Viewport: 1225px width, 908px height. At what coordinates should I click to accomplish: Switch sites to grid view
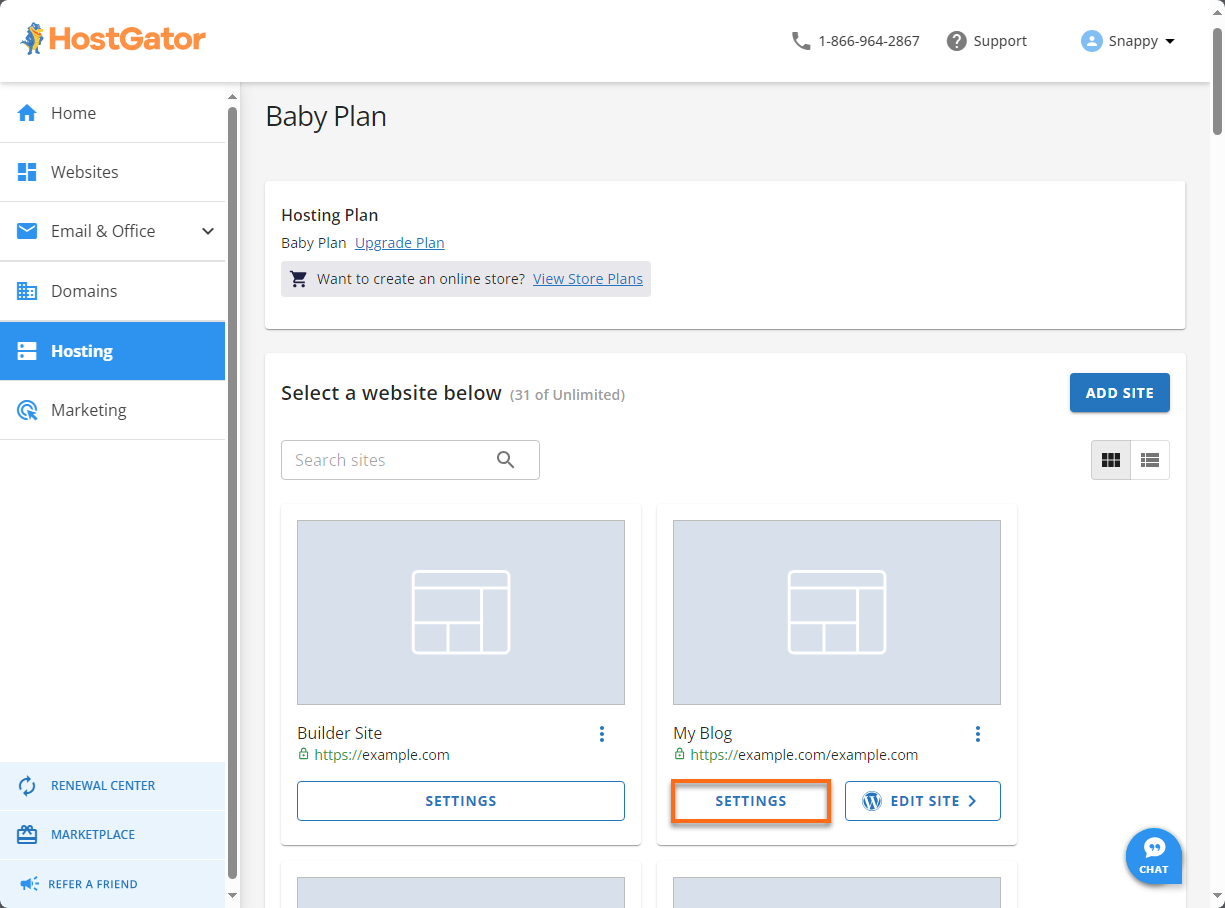point(1110,459)
